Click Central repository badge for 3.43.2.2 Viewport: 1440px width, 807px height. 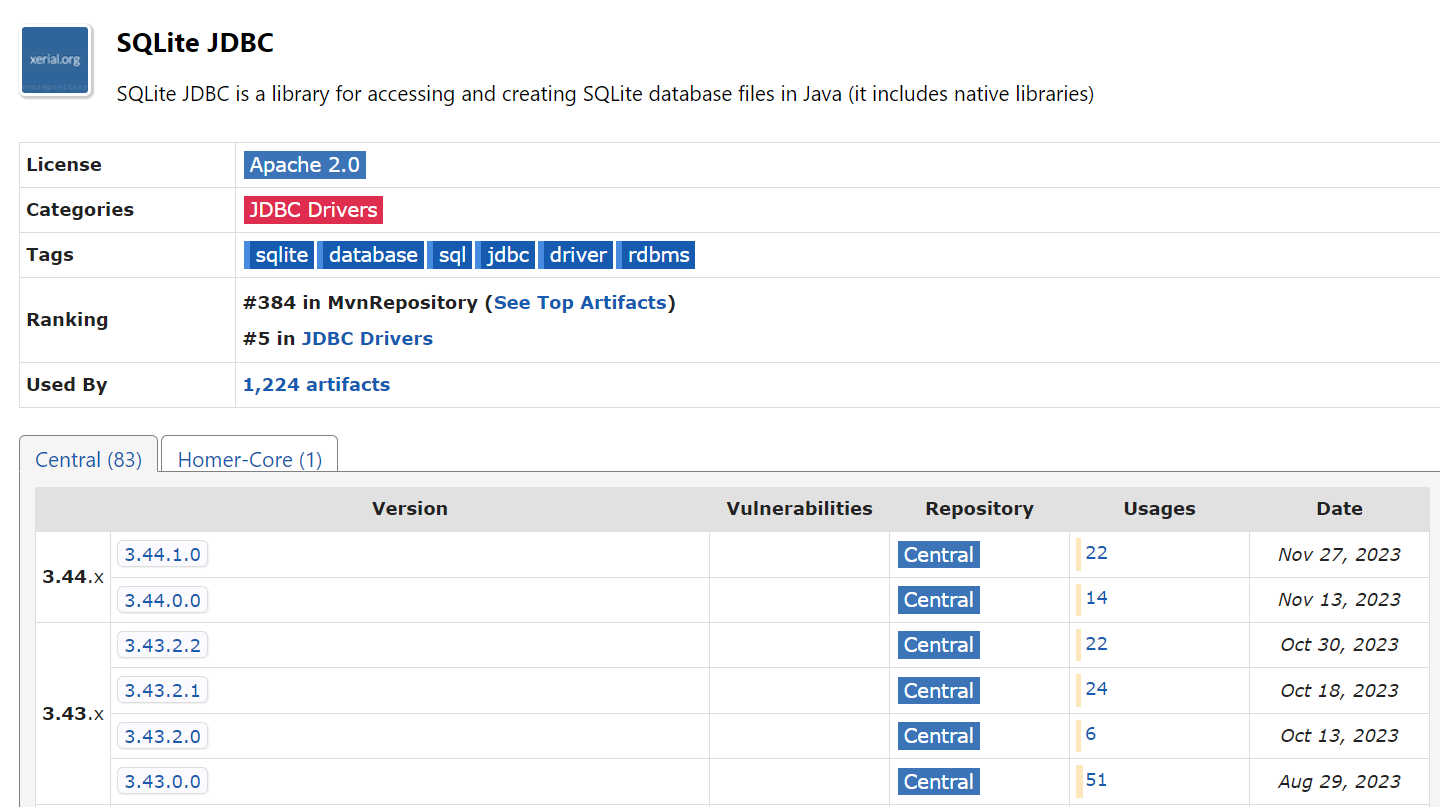(939, 645)
